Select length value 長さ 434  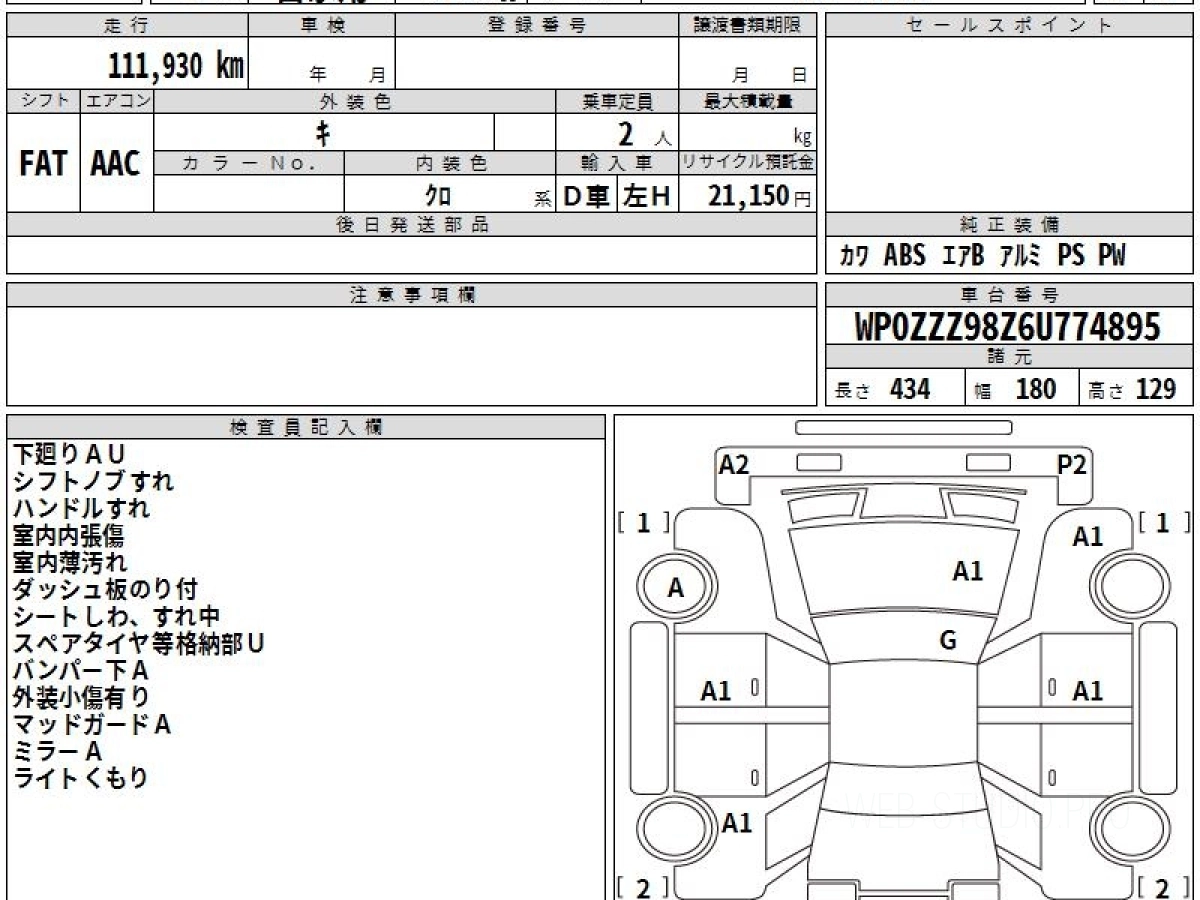[x=883, y=389]
